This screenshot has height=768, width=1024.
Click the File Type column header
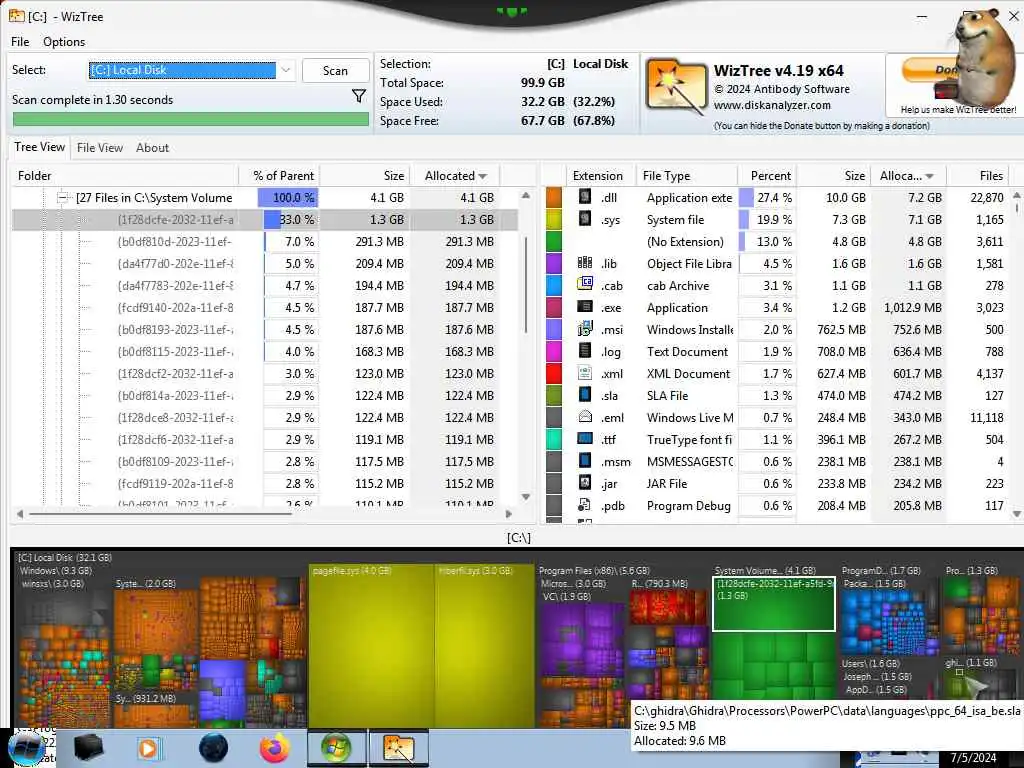(685, 176)
